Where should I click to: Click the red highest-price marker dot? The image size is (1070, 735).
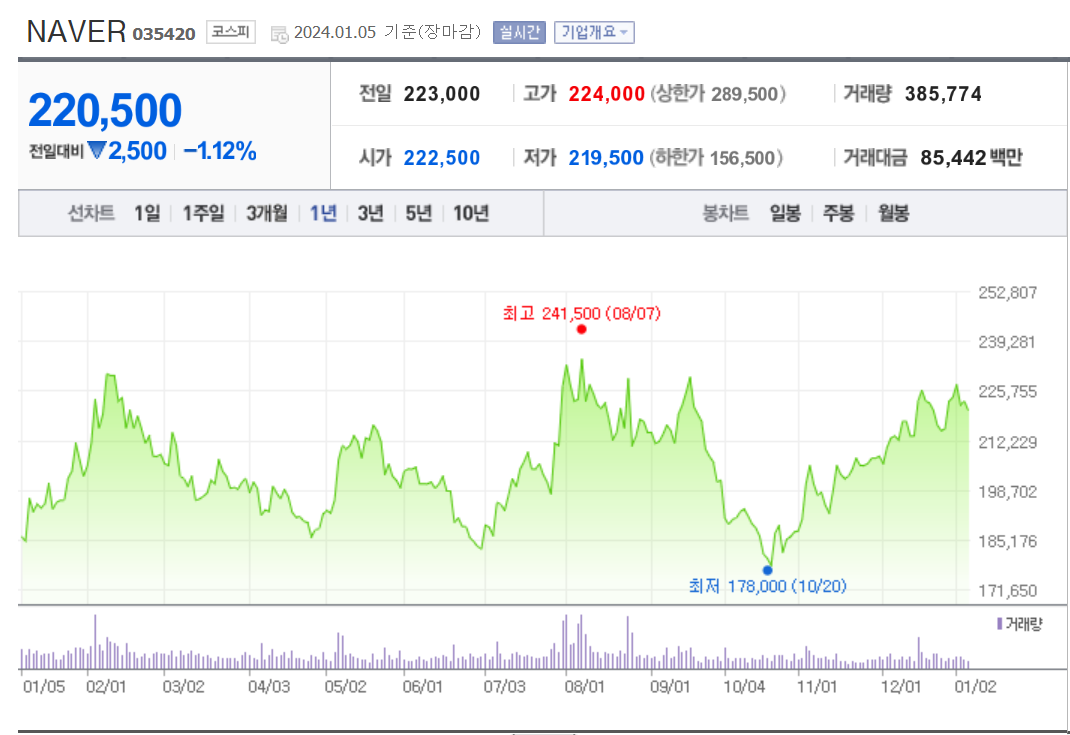(581, 330)
